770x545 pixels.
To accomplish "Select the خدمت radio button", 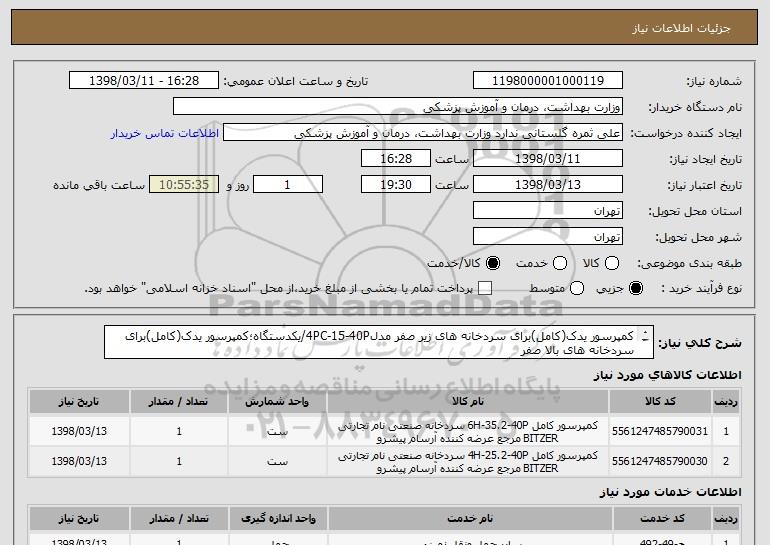I will [x=560, y=263].
